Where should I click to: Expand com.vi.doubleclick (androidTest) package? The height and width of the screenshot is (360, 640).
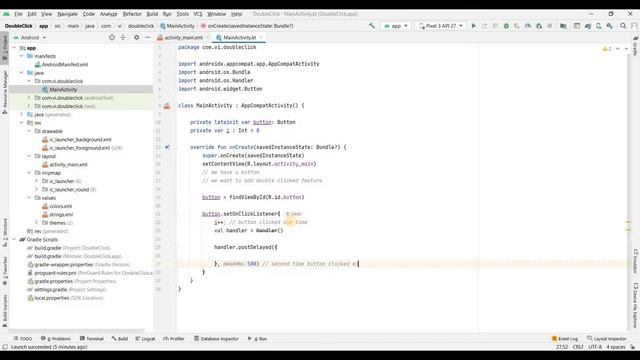click(29, 98)
